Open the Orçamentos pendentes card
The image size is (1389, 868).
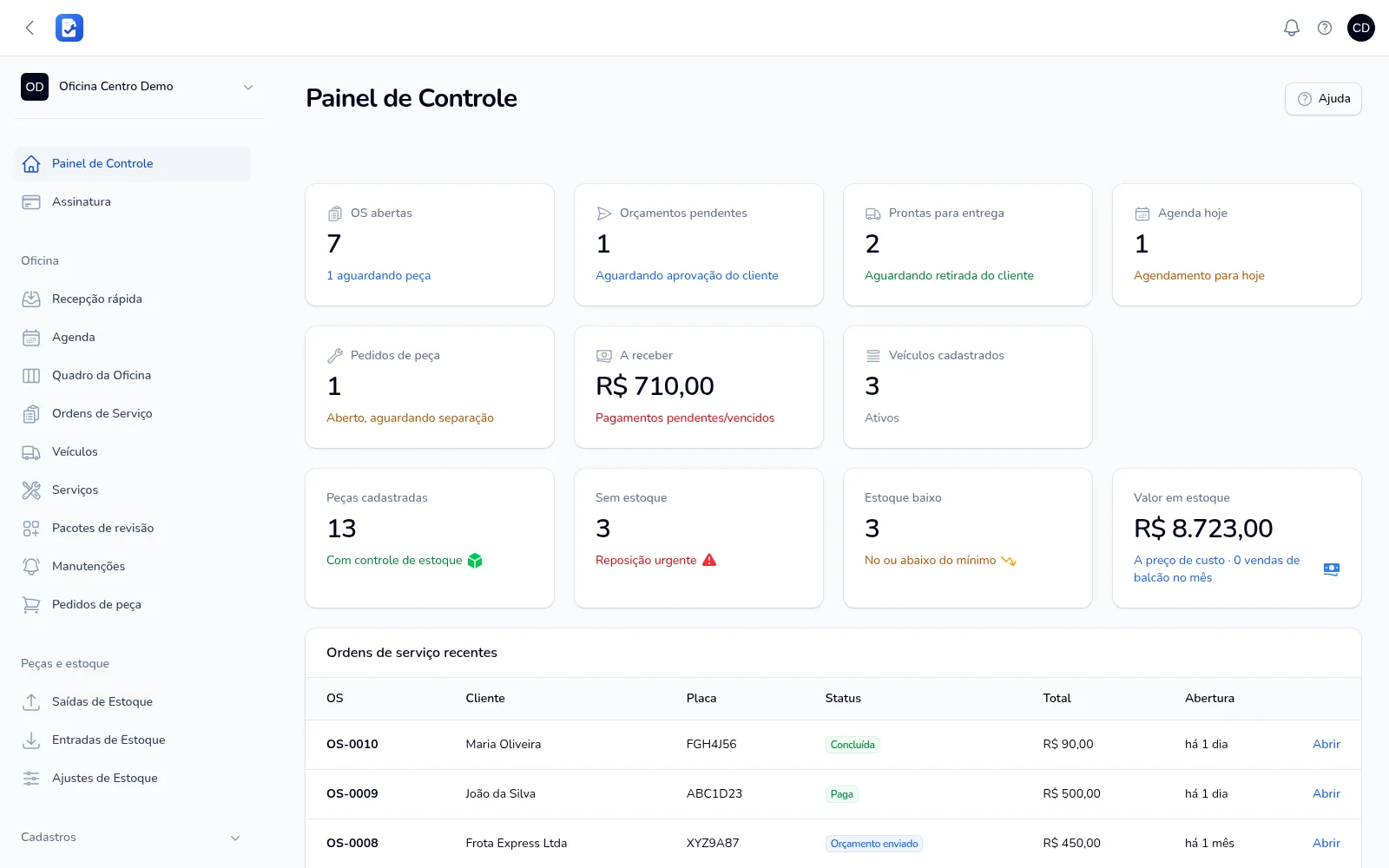(699, 245)
